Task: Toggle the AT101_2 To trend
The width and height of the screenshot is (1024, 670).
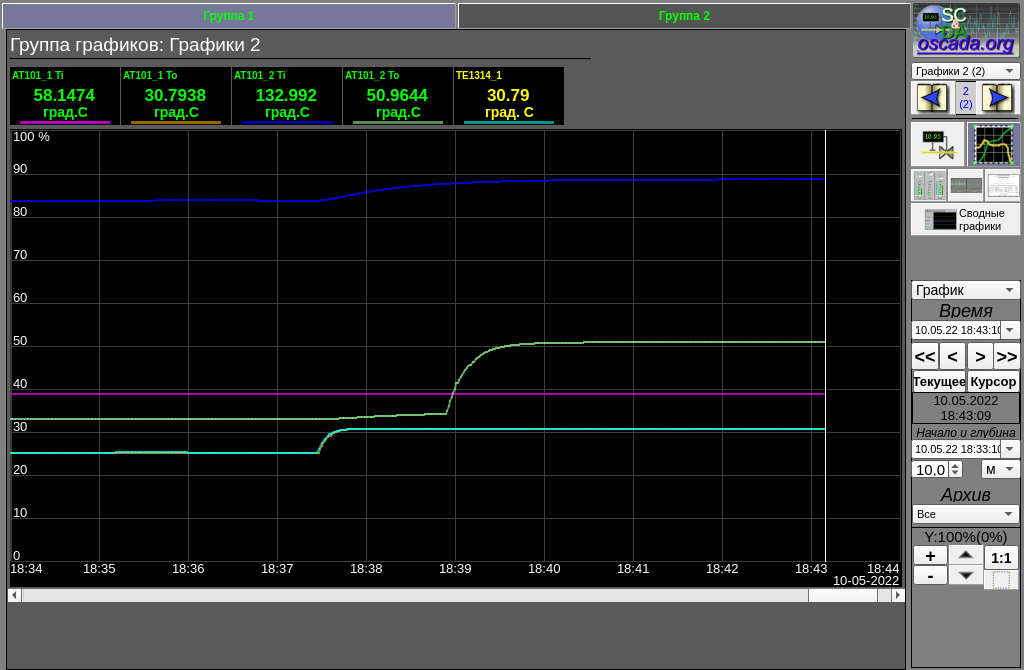Action: click(397, 96)
